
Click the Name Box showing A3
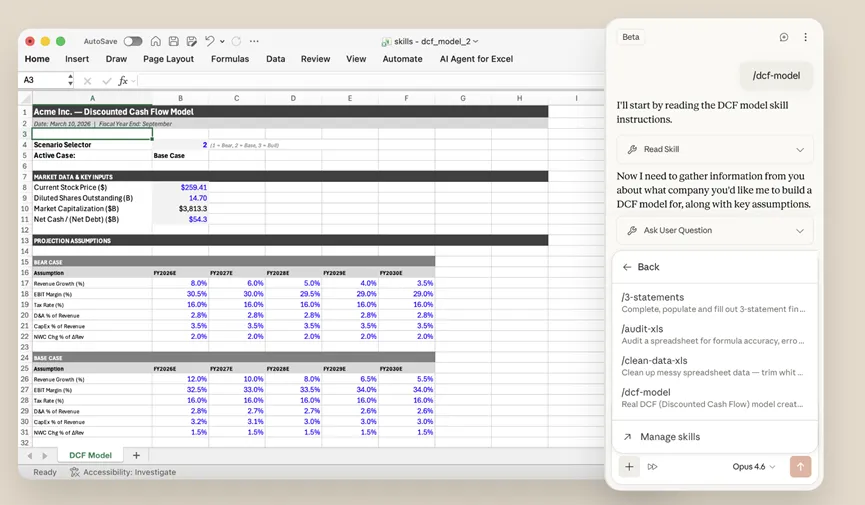point(42,80)
